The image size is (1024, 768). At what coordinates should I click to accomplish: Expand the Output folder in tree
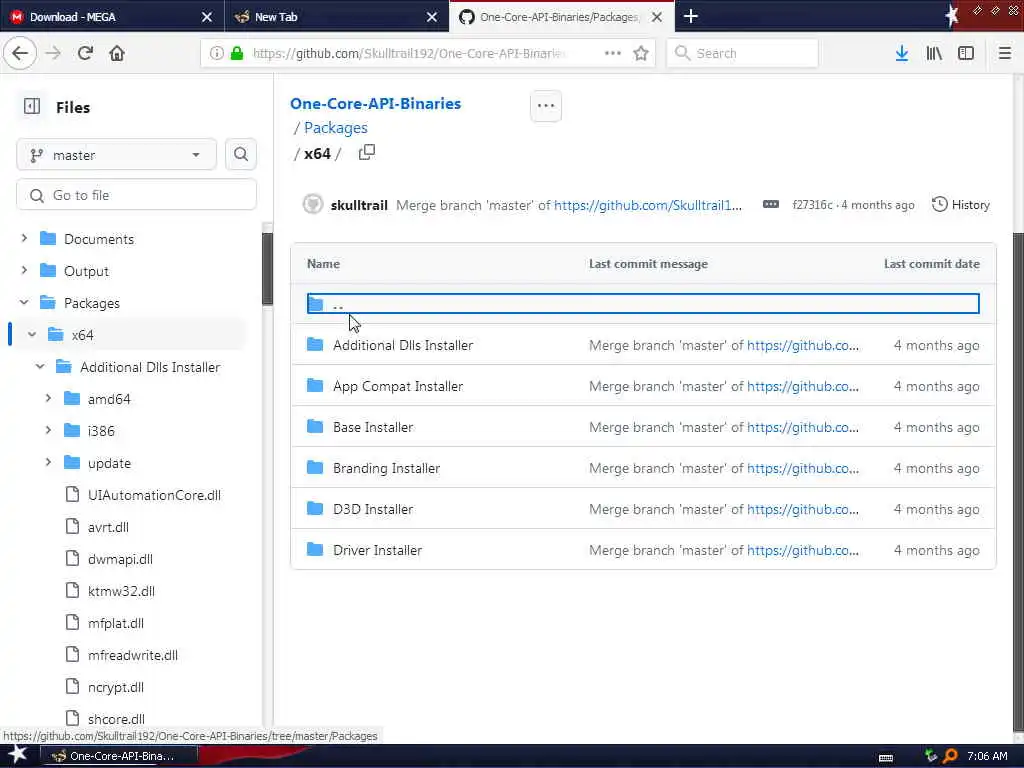(24, 270)
